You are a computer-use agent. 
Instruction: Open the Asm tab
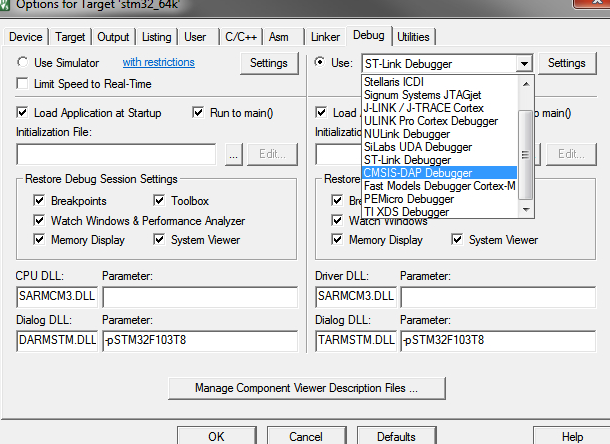tap(279, 37)
